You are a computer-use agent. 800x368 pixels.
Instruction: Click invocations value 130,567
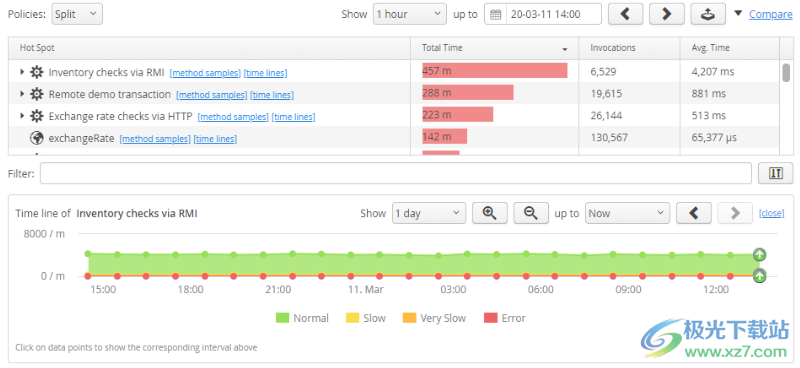tap(609, 138)
